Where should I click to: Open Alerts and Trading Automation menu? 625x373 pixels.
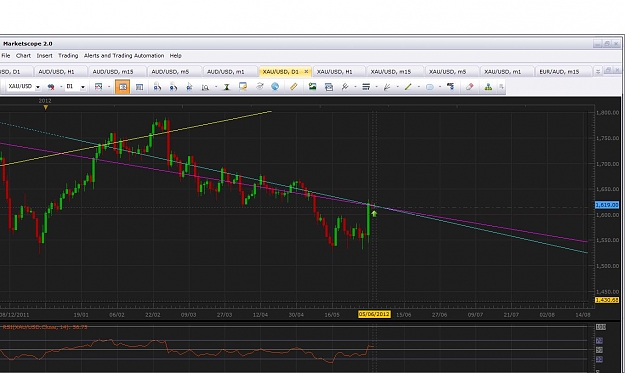pos(124,56)
